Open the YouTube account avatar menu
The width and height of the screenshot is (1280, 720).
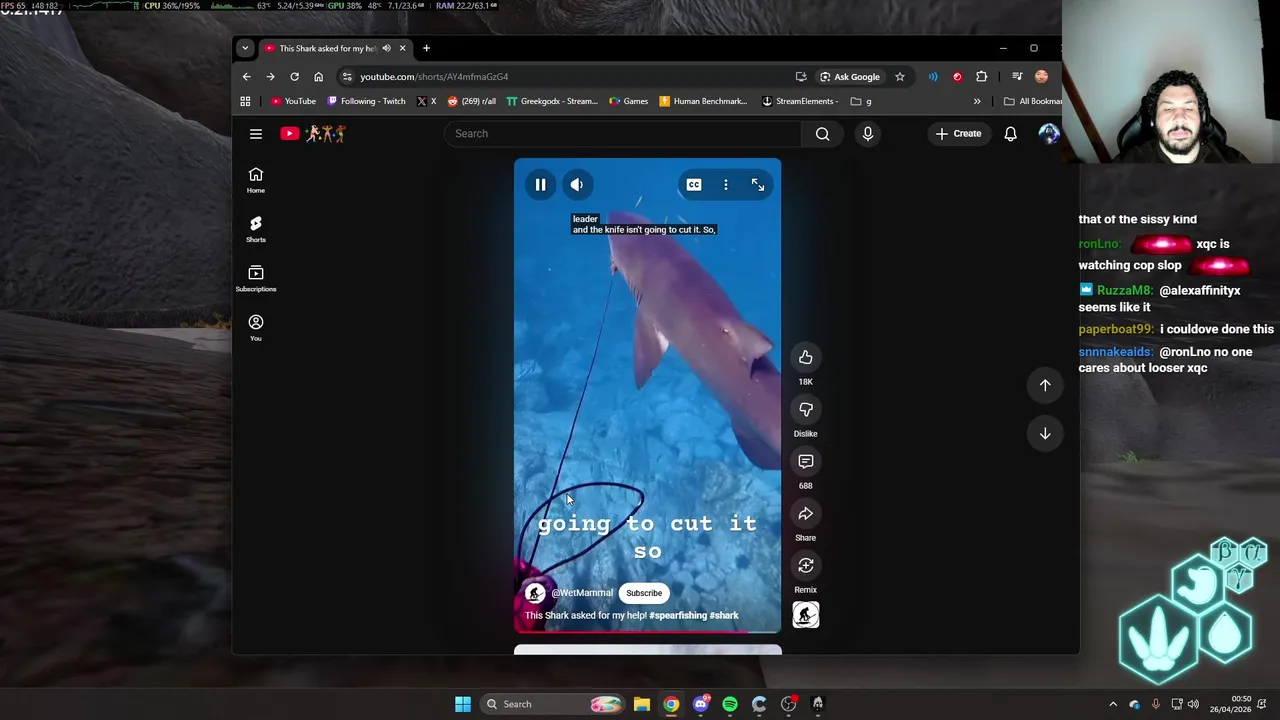[1048, 133]
